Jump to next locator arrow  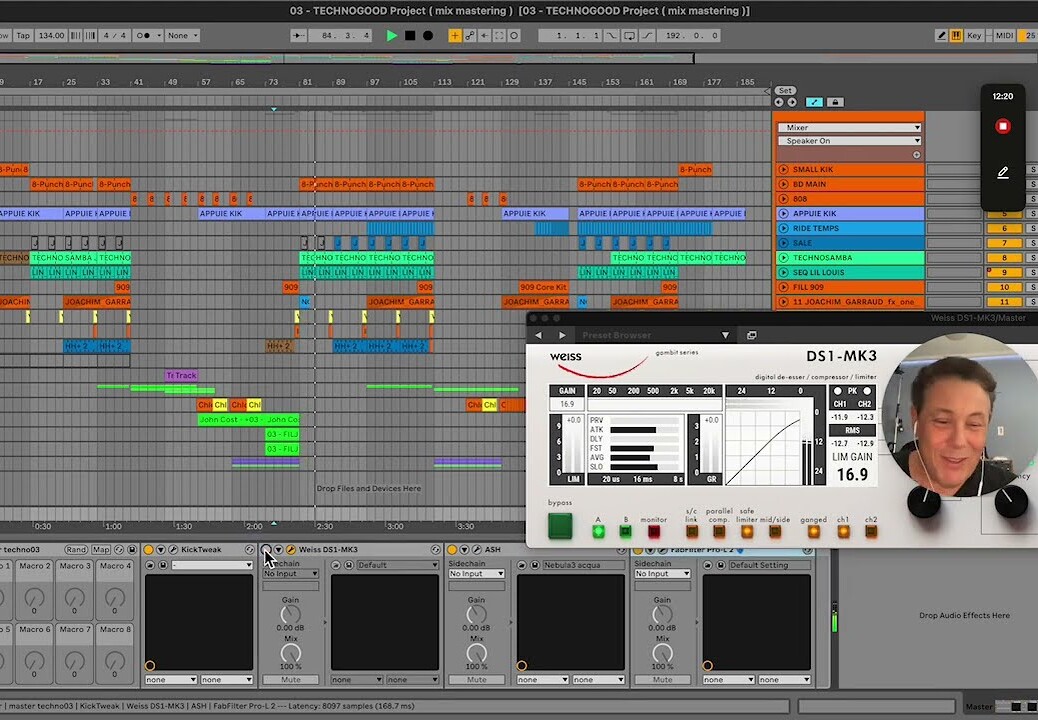[792, 102]
